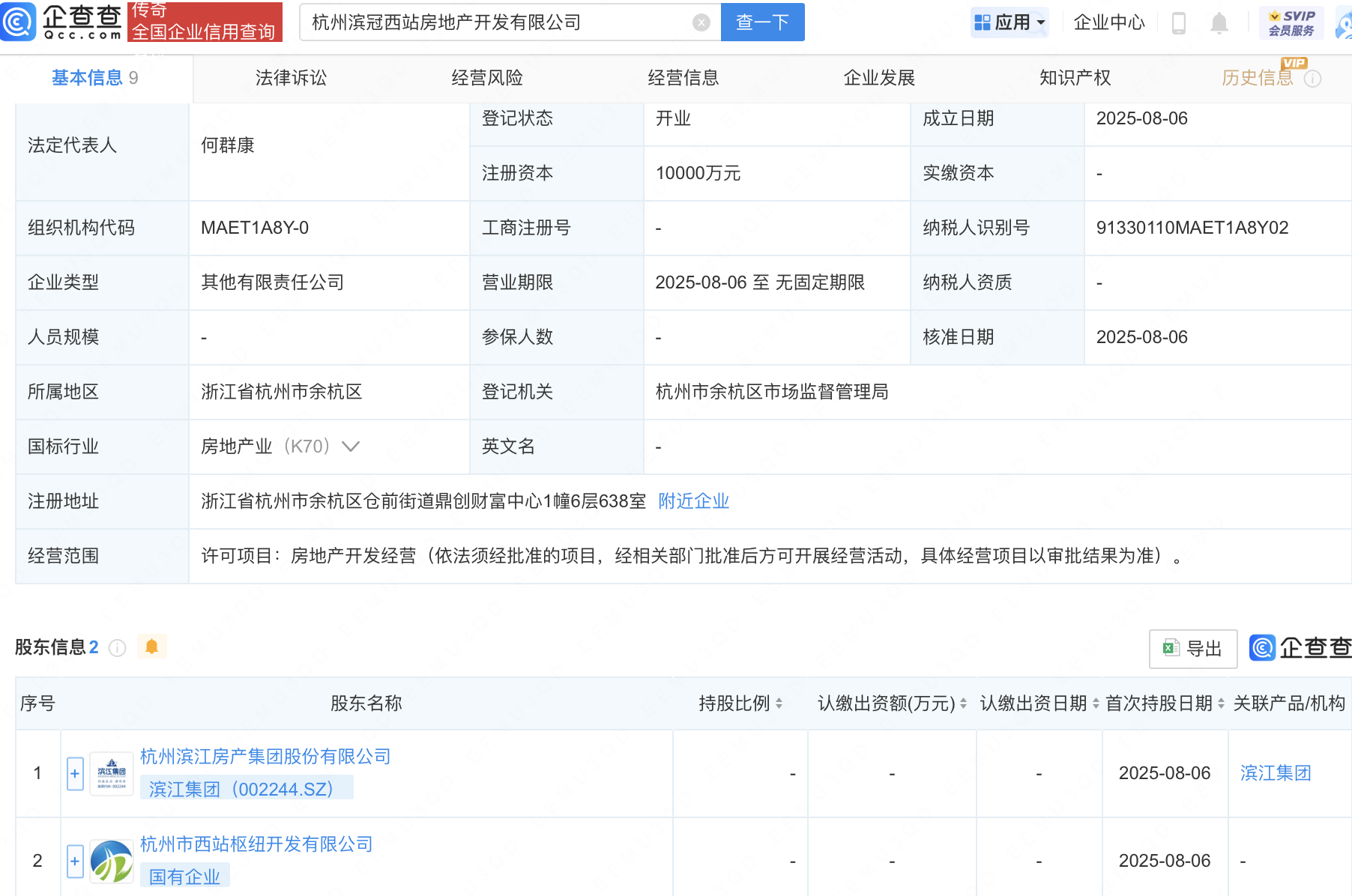Click the 滨江集团 (002244.SZ) stock tag
1352x896 pixels.
247,789
